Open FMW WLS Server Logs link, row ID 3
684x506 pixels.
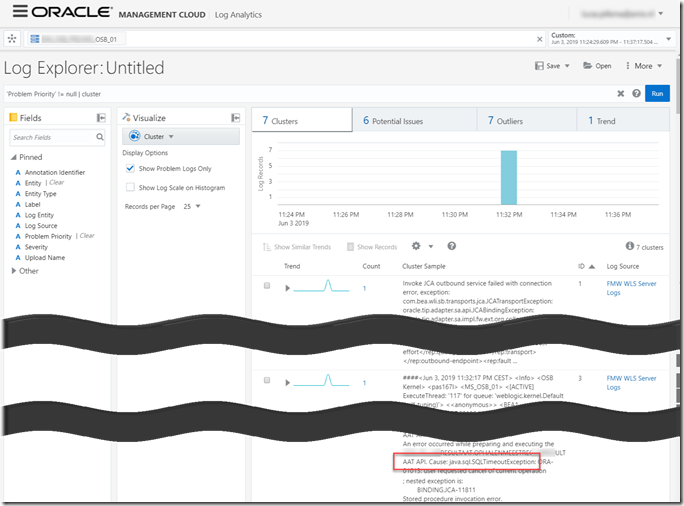click(631, 383)
